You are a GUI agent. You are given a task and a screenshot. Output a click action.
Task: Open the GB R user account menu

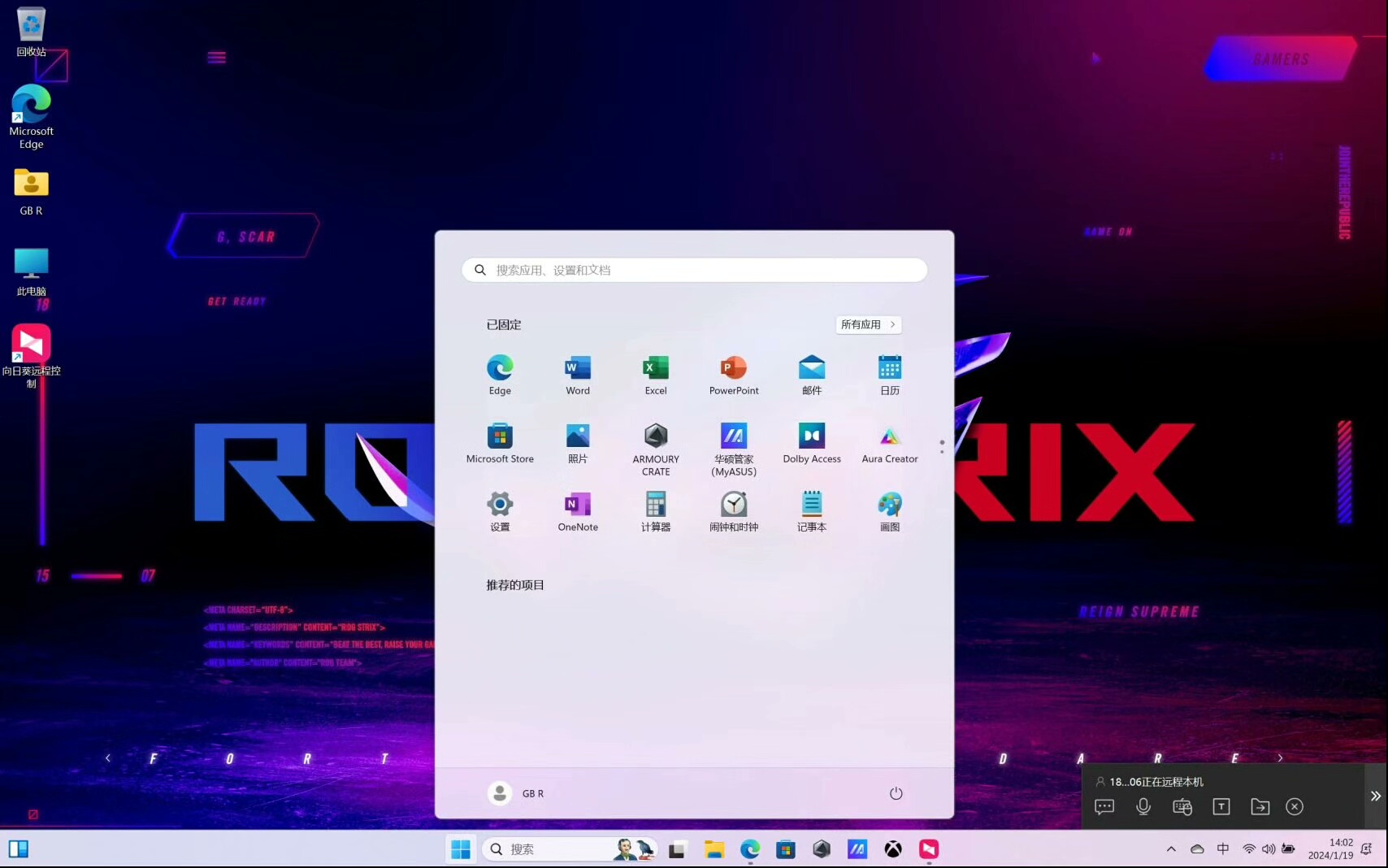point(516,793)
